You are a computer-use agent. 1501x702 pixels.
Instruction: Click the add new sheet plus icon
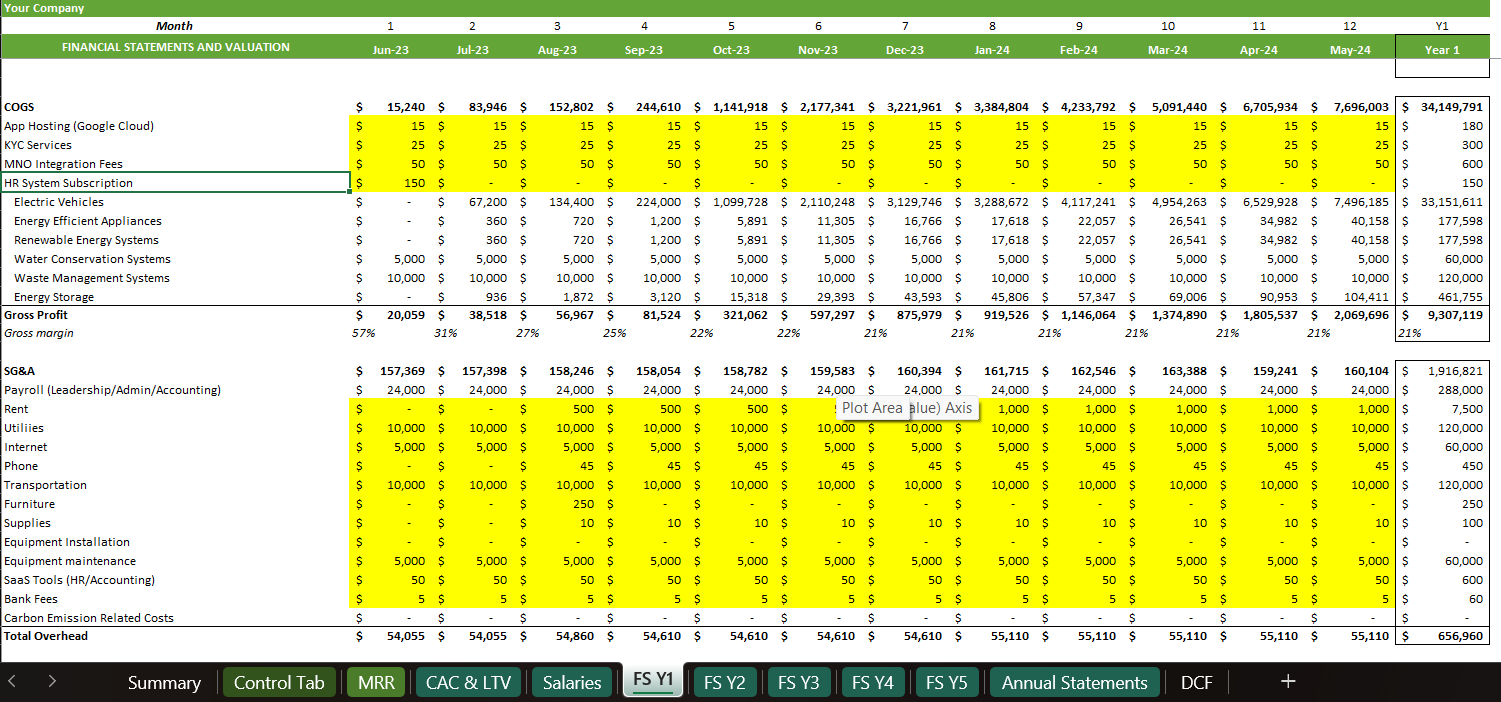click(x=1288, y=682)
